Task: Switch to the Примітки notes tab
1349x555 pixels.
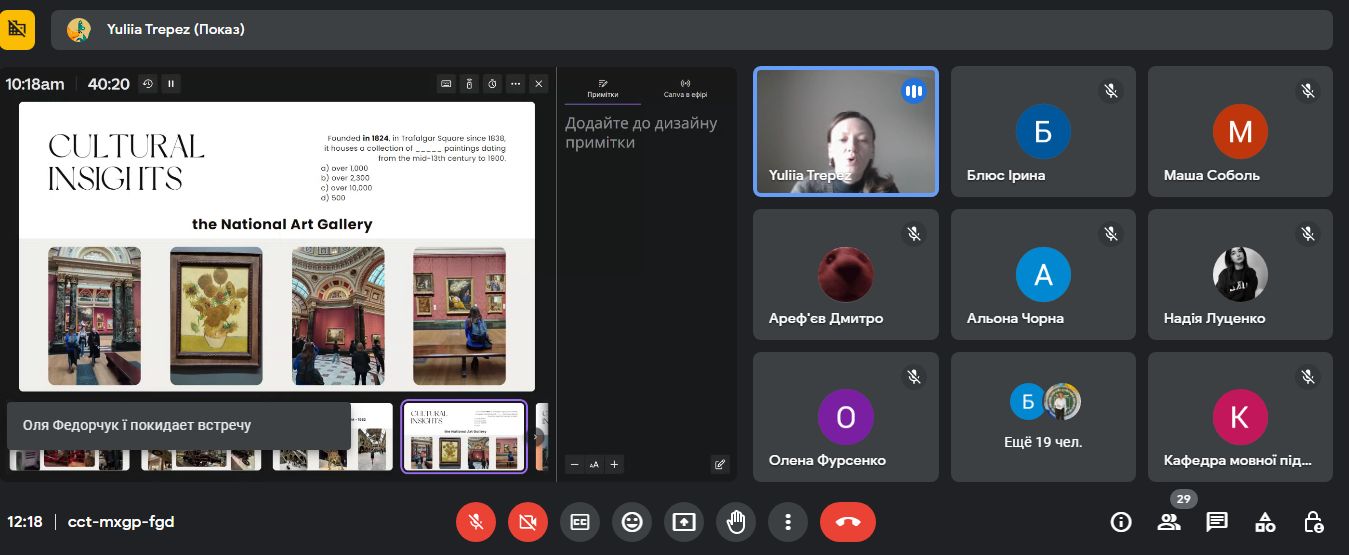Action: [603, 90]
